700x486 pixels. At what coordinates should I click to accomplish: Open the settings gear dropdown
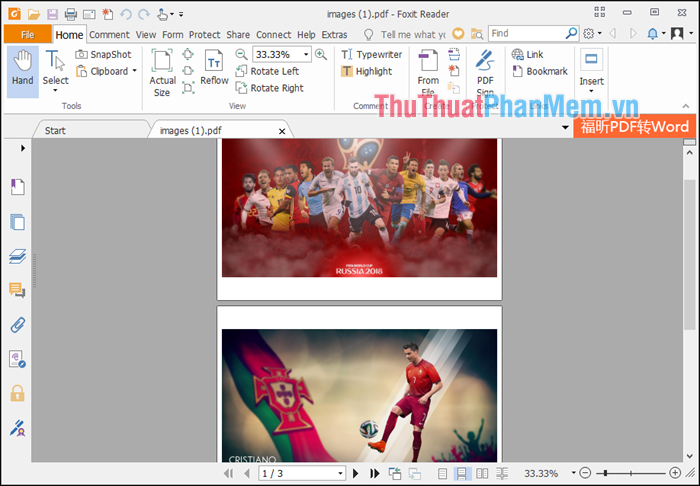coord(592,33)
